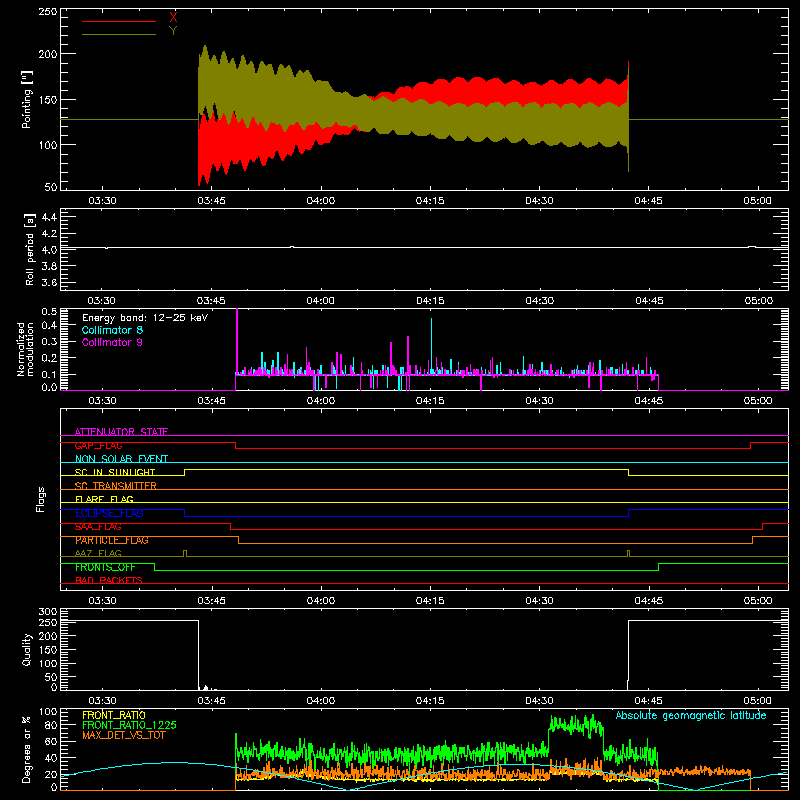This screenshot has height=800, width=800.
Task: Click the PARTICLE_FLAG label
Action: [x=112, y=540]
